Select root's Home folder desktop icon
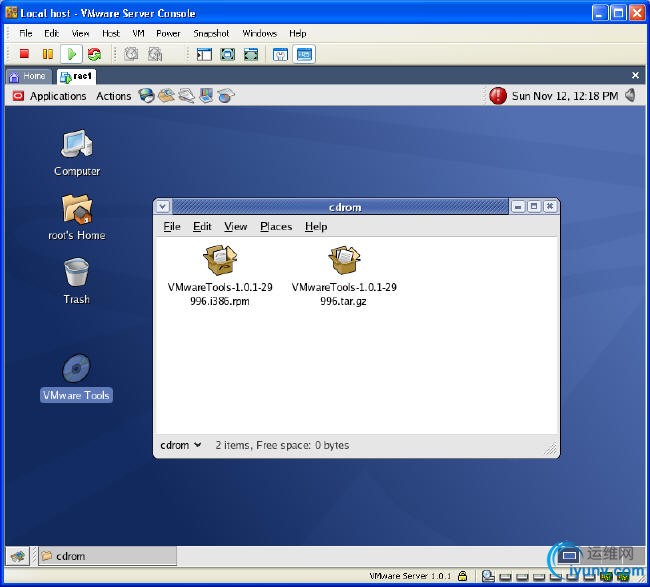The image size is (650, 587). click(x=77, y=218)
